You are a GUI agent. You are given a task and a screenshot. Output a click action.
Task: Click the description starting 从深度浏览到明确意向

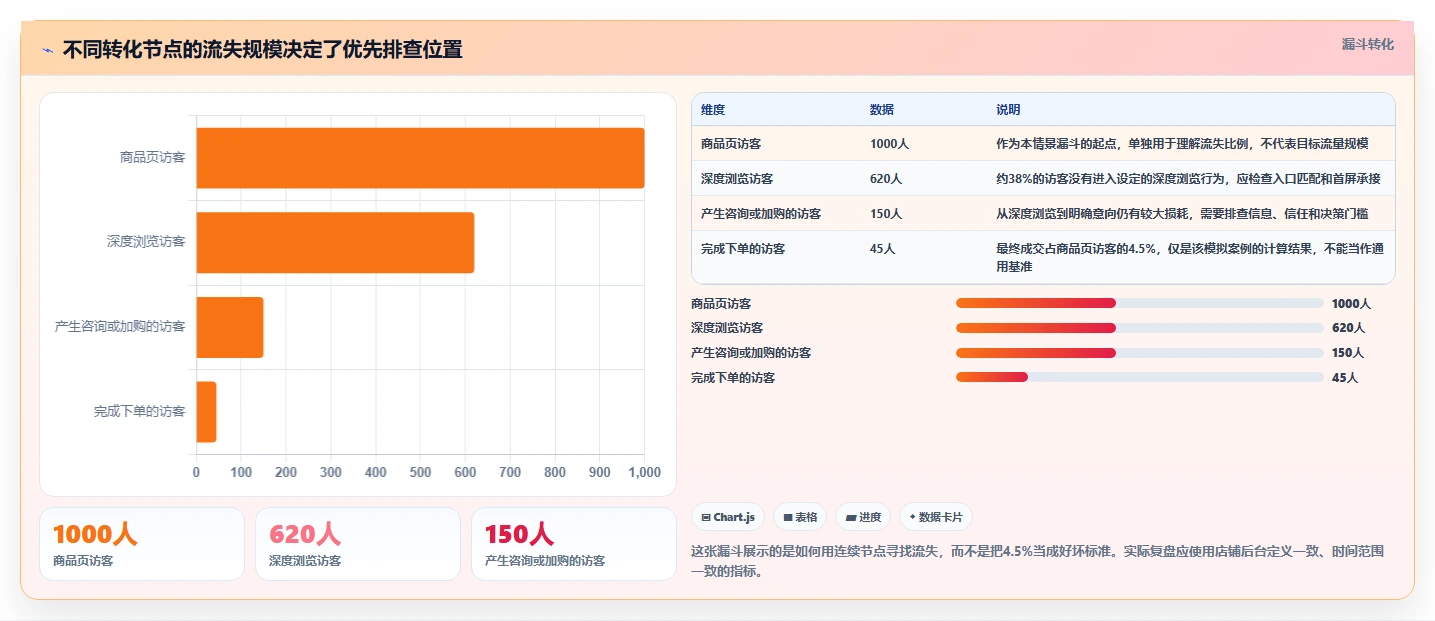1182,214
